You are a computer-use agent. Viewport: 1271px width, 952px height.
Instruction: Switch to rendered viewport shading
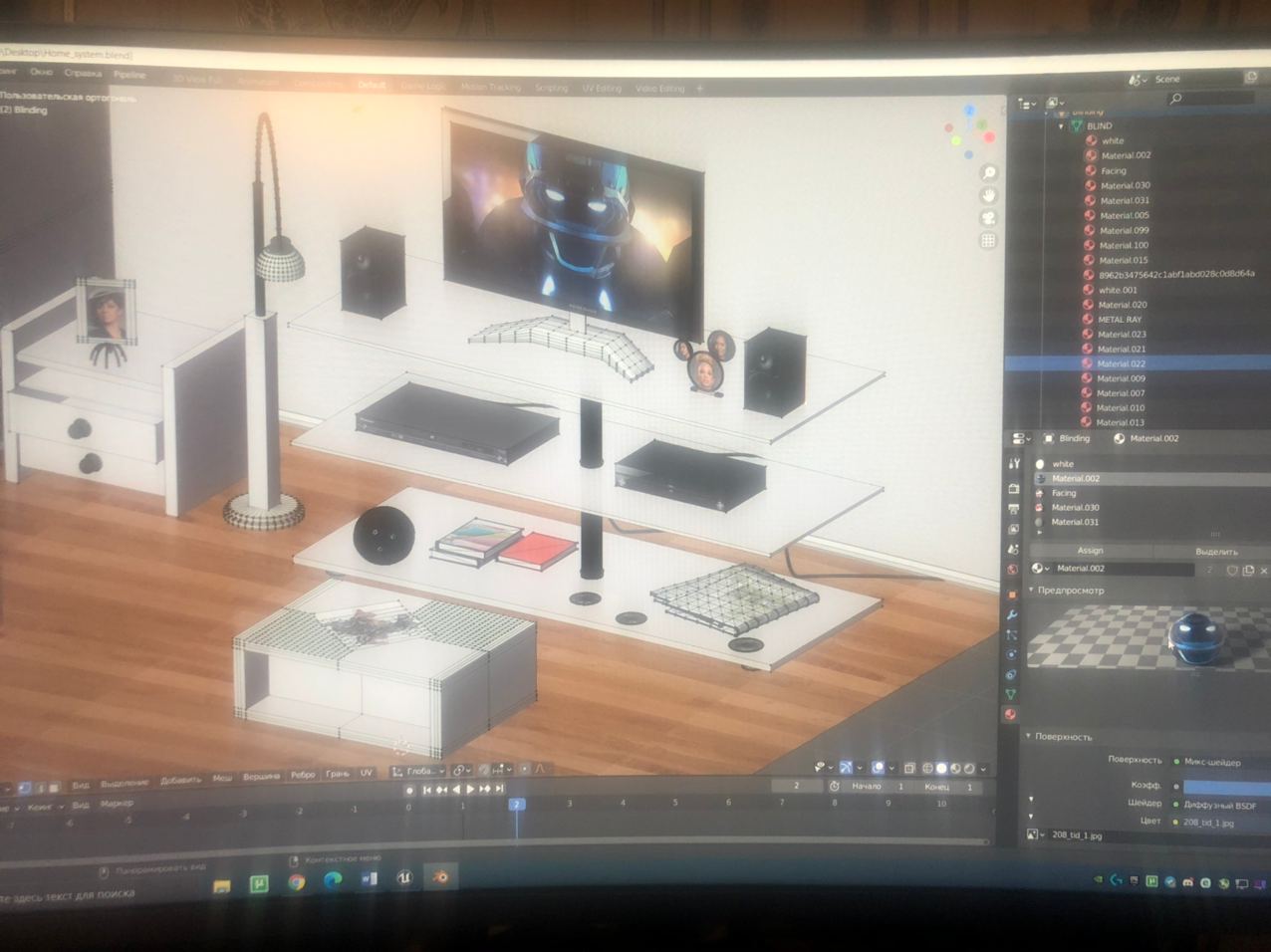point(969,768)
